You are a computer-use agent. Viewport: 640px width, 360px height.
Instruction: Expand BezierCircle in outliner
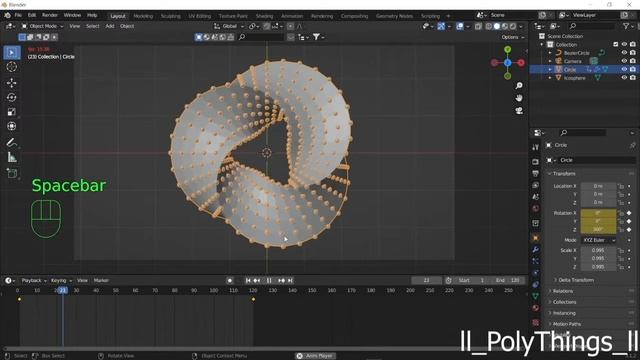coord(550,53)
